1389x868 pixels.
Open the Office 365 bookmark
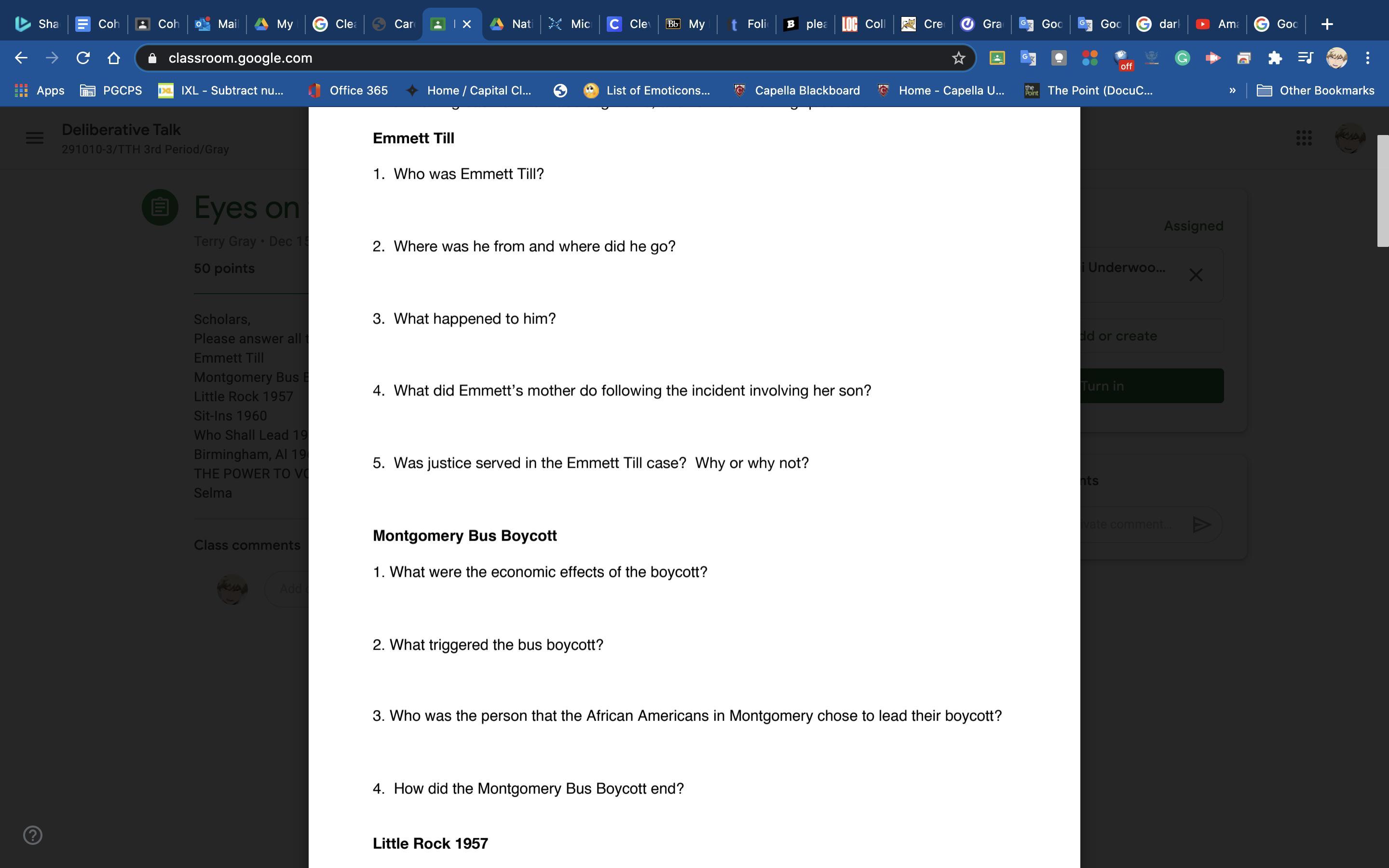click(348, 90)
